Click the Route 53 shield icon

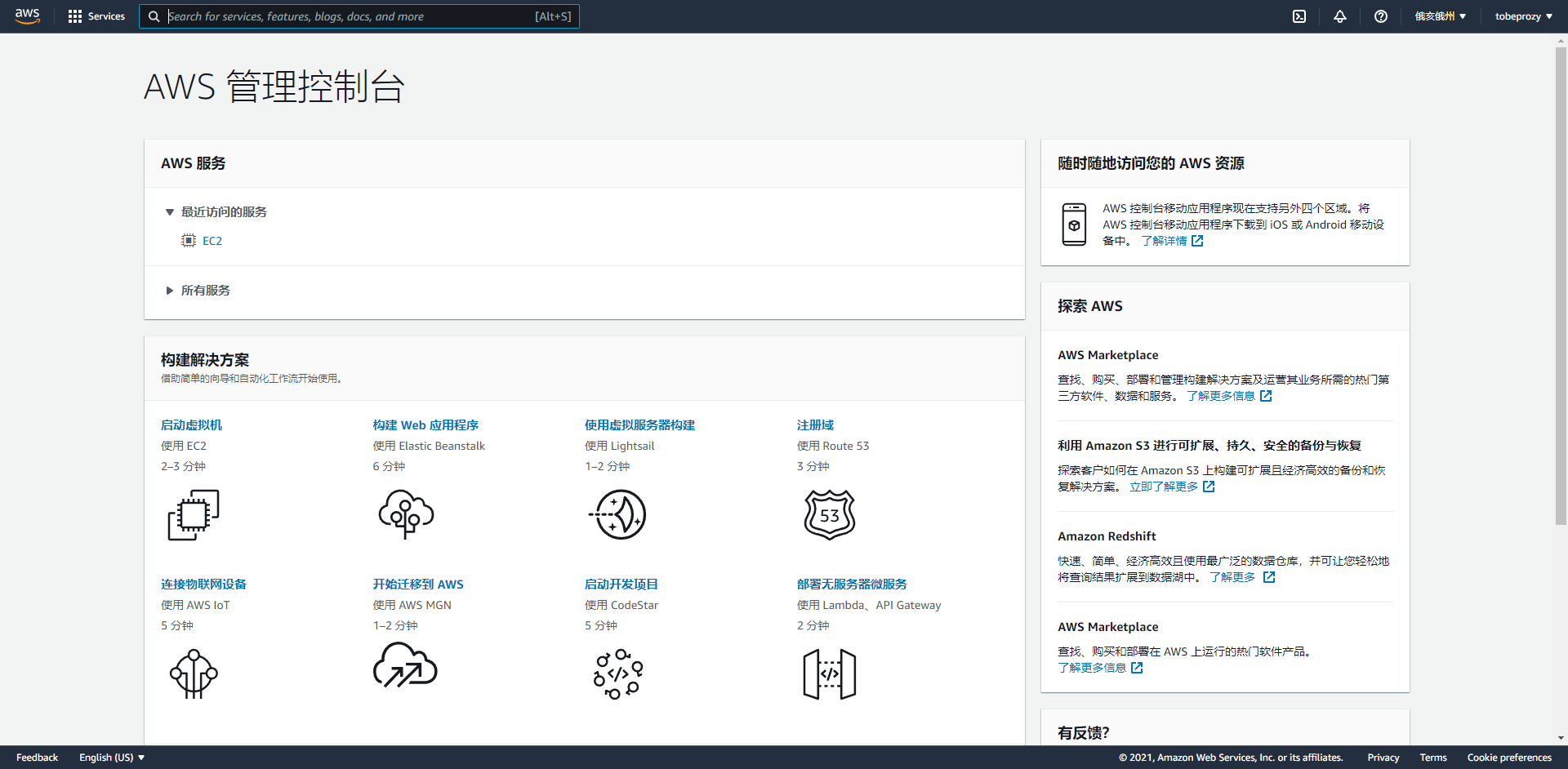tap(830, 514)
